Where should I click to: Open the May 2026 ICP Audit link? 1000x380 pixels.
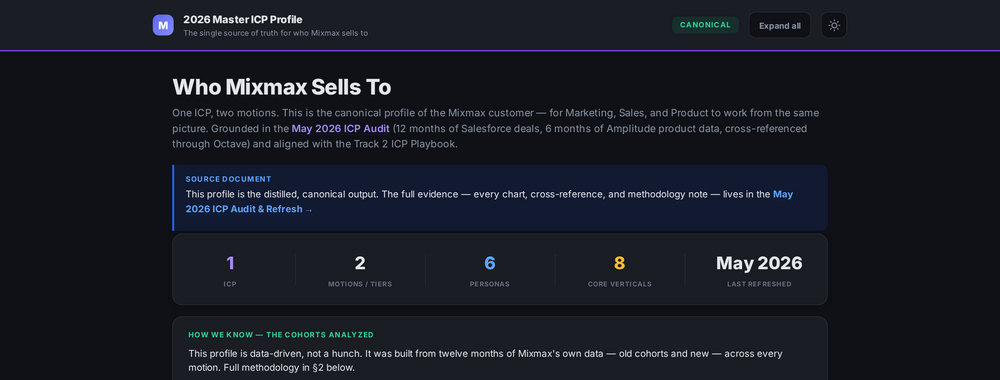[x=341, y=128]
